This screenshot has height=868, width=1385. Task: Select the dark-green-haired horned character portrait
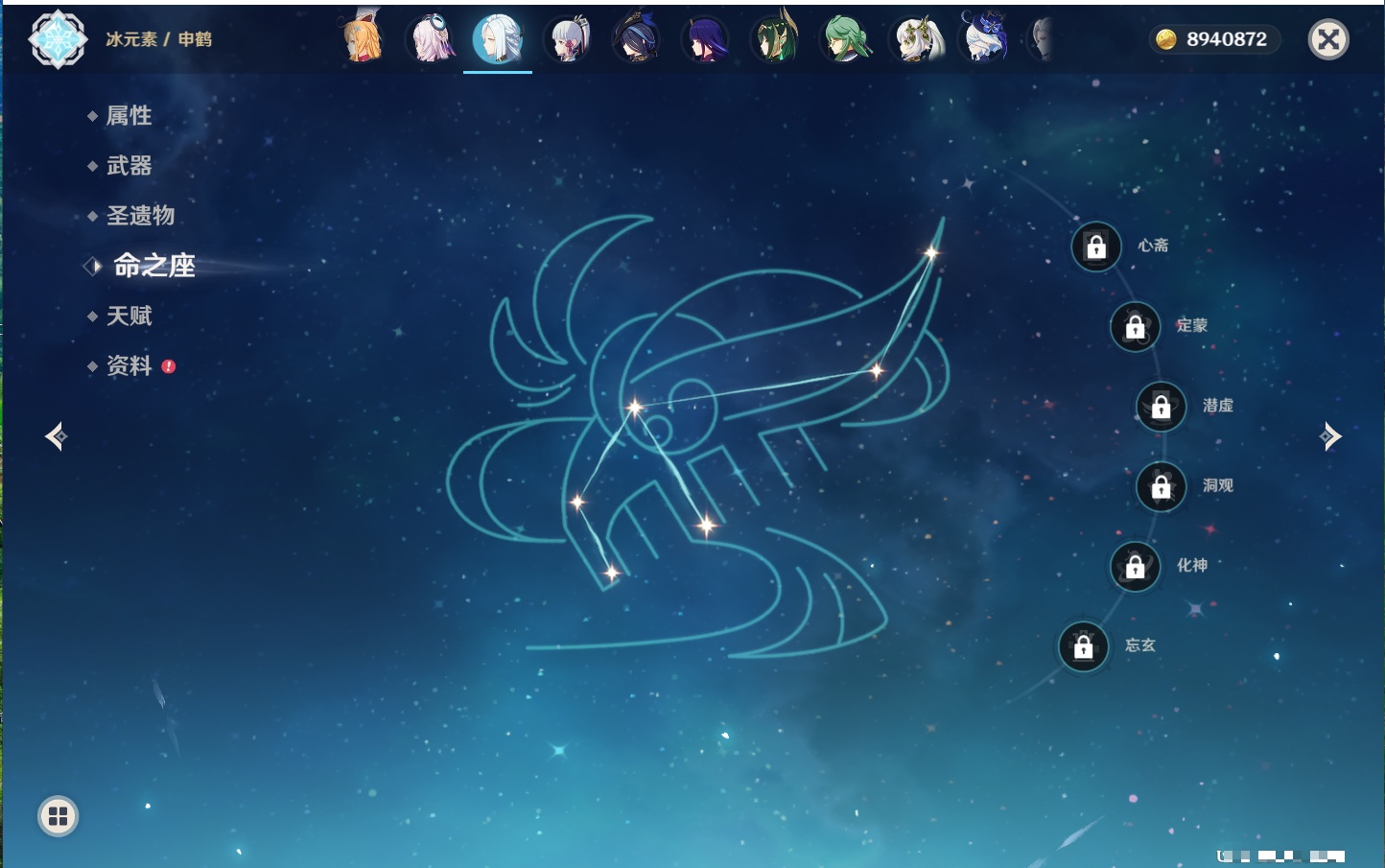tap(775, 38)
